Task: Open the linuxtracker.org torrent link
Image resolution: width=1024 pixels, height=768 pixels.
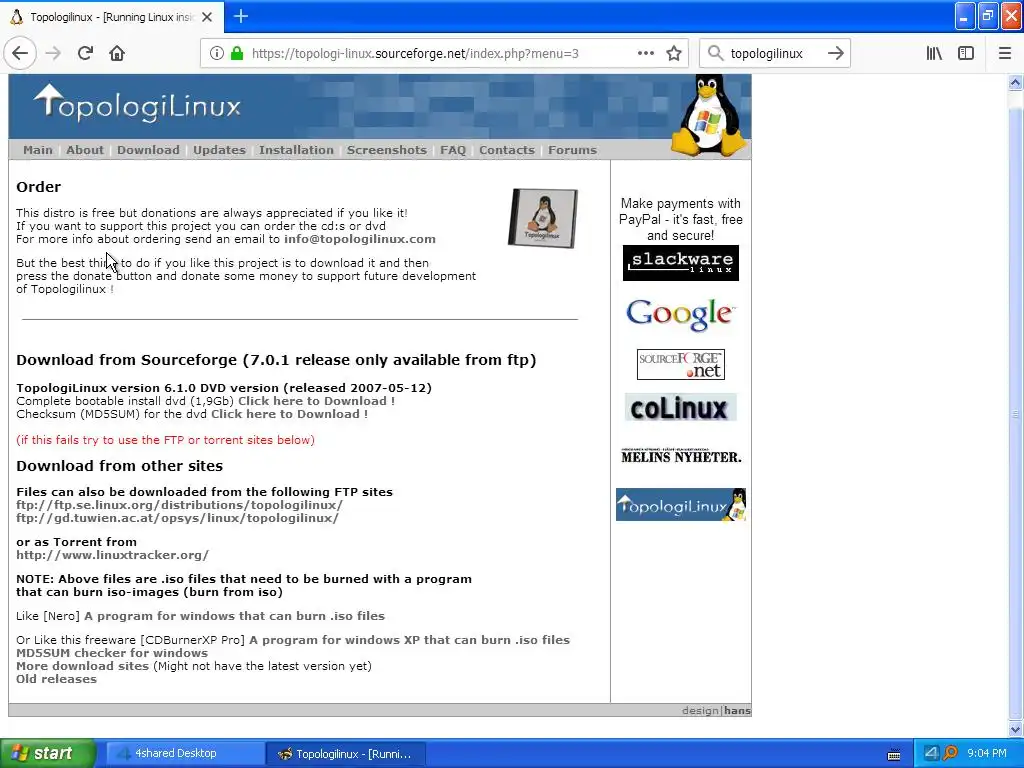Action: point(112,555)
